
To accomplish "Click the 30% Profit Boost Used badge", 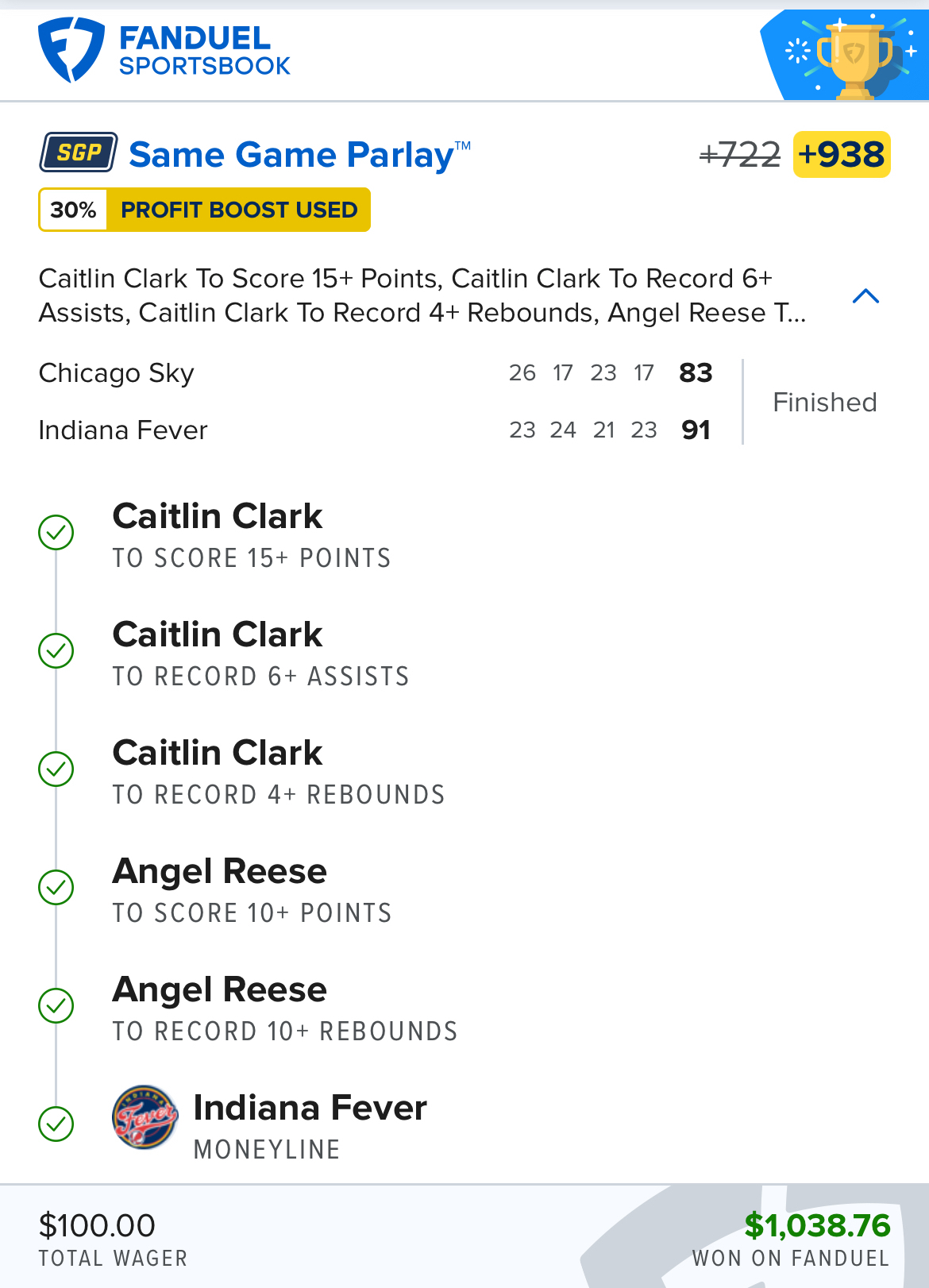I will (x=204, y=210).
